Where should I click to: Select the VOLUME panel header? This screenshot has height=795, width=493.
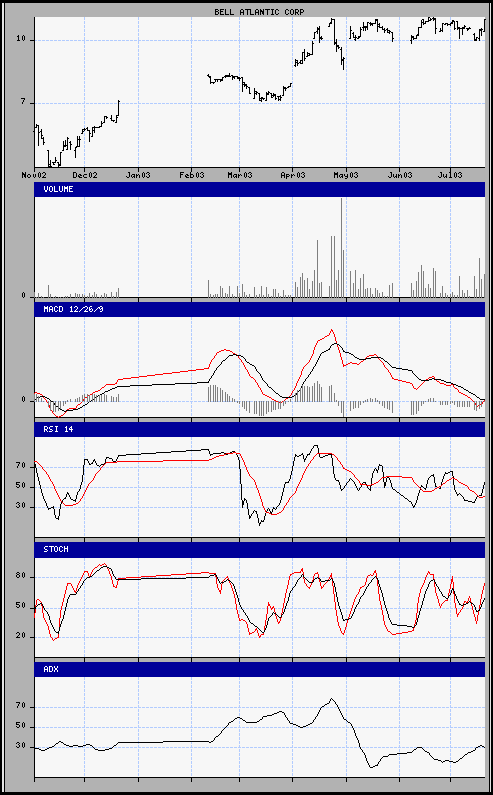click(260, 189)
